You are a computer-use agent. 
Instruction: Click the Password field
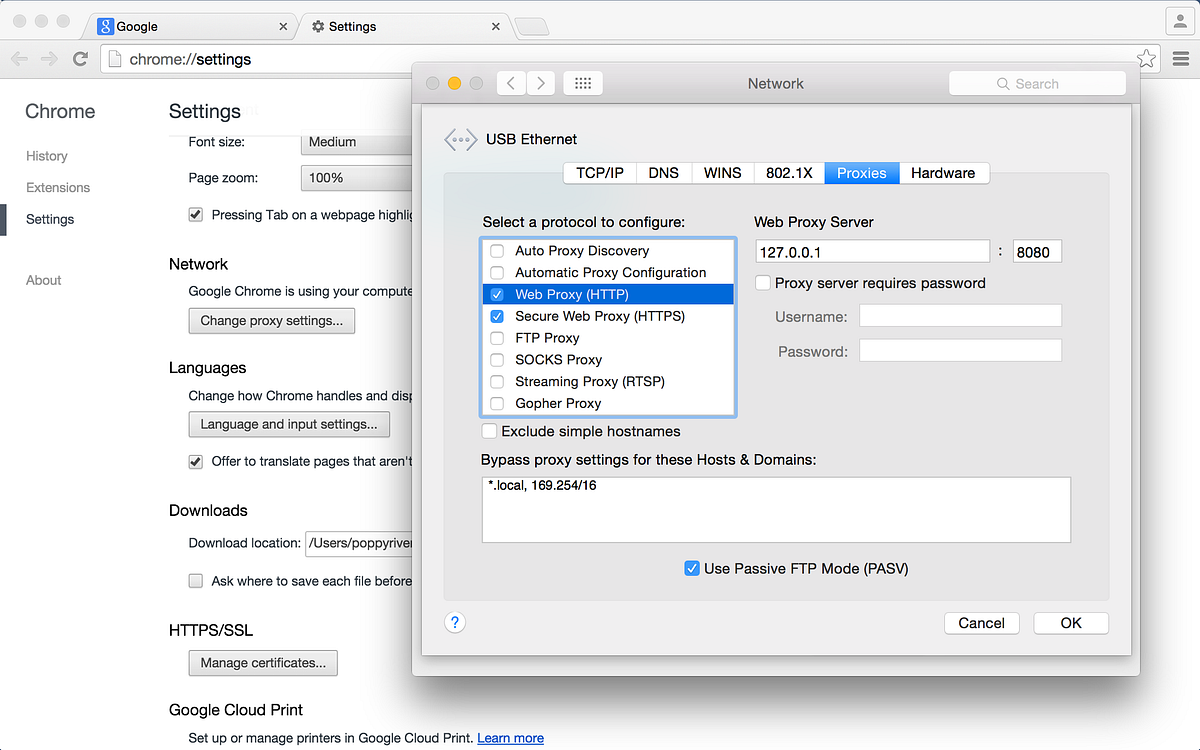click(960, 351)
